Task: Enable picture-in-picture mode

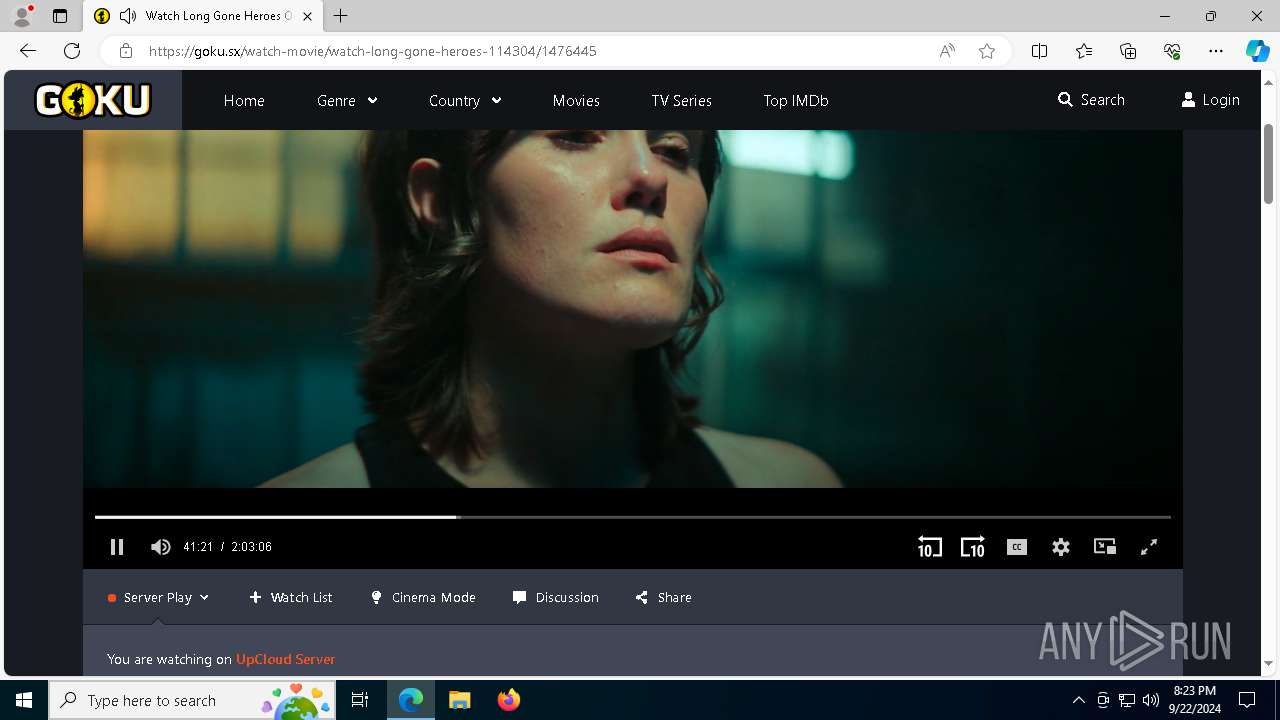Action: [1105, 547]
